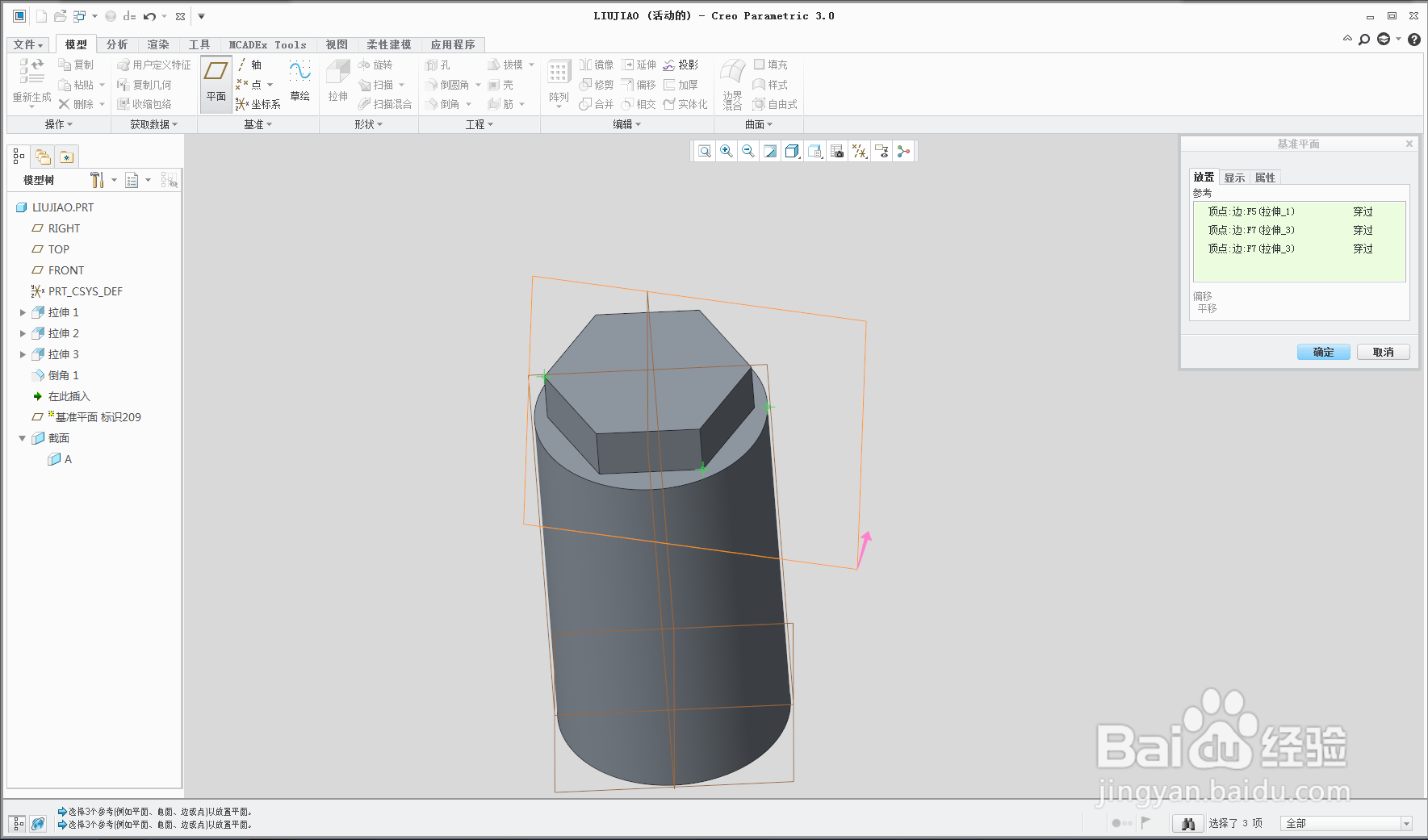1428x840 pixels.
Task: Toggle the browser globe icon in status bar
Action: 38,824
